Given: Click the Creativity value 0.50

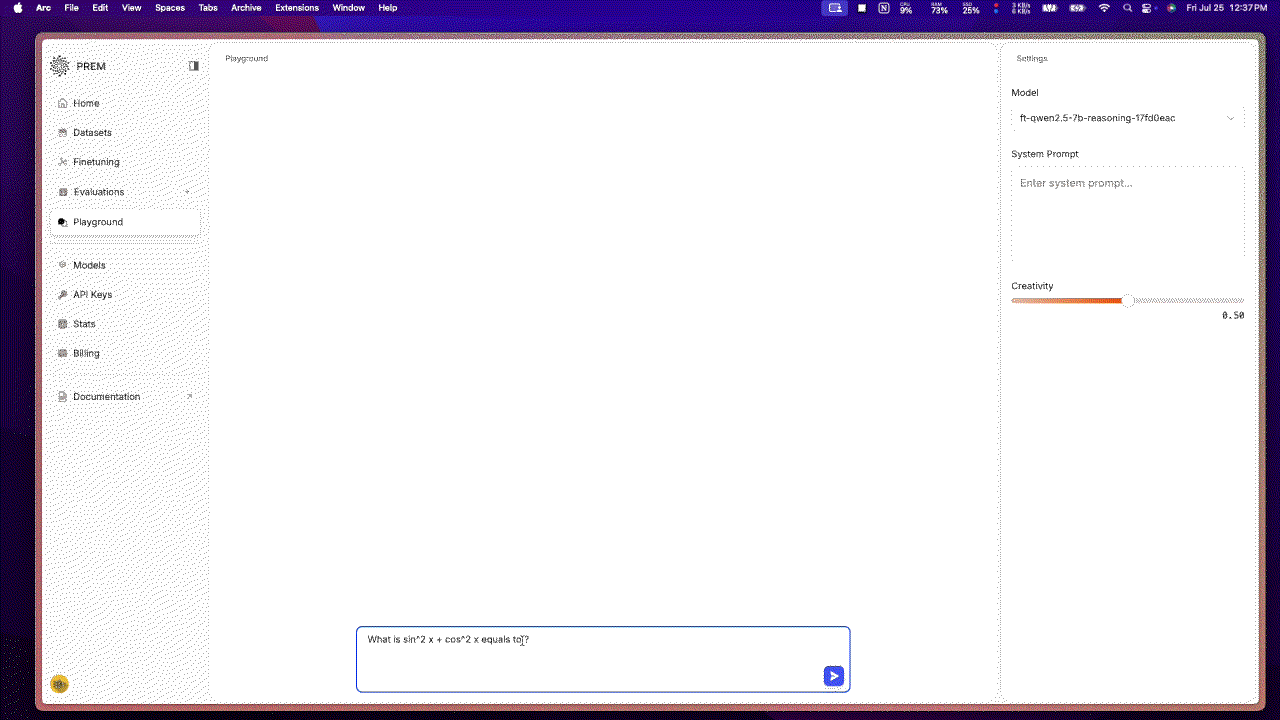Looking at the screenshot, I should (x=1233, y=315).
